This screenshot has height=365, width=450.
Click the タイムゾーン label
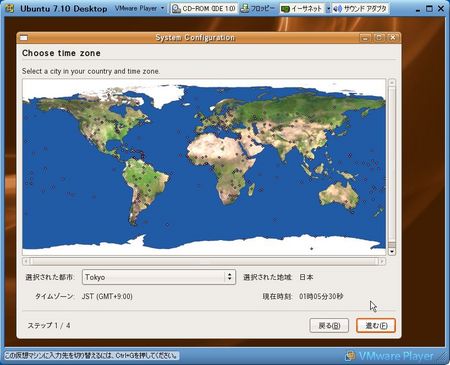click(x=54, y=296)
